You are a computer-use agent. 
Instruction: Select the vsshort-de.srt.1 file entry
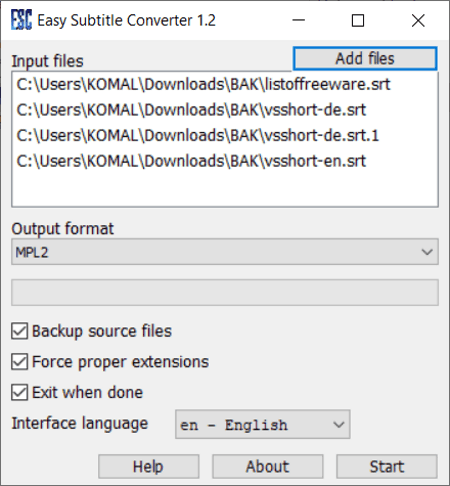198,136
